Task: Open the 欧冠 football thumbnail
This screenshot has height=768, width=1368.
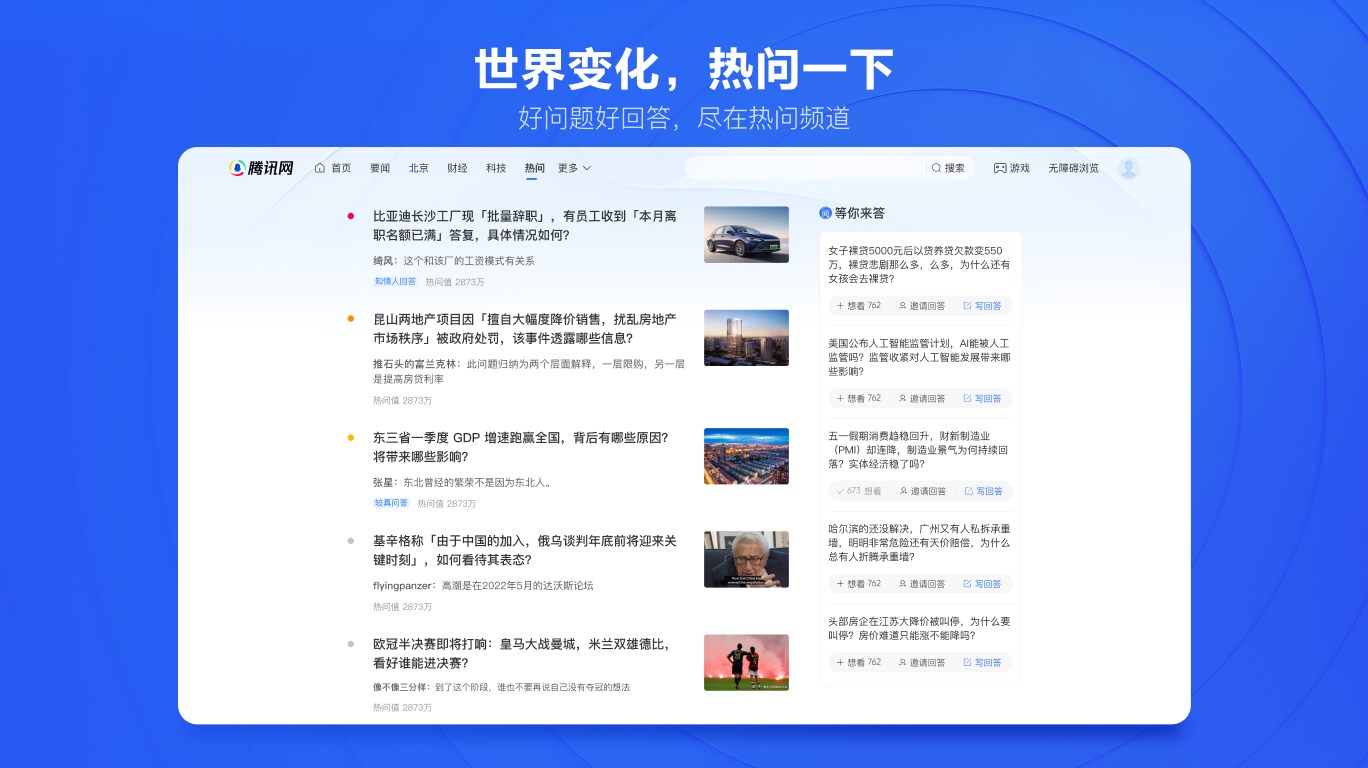Action: [x=746, y=662]
